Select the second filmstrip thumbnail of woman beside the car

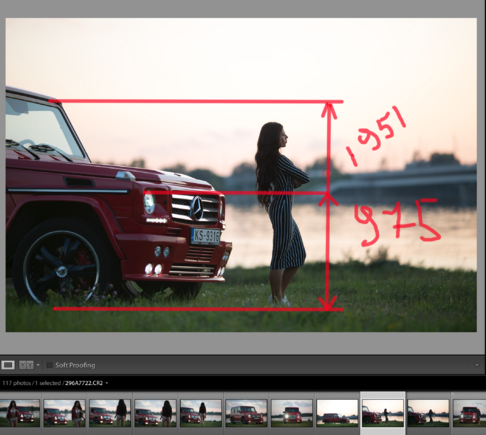pos(64,413)
